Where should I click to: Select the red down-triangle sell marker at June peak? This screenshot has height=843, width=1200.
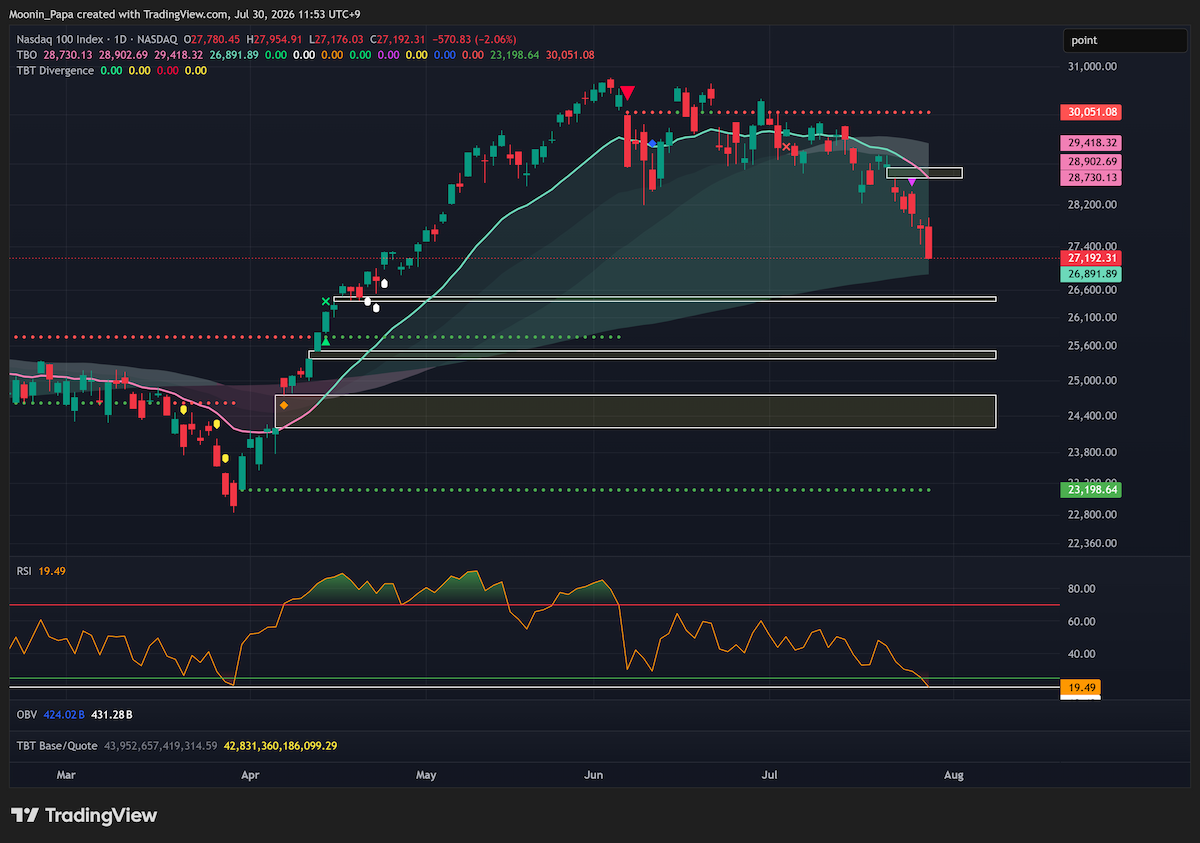[x=627, y=94]
